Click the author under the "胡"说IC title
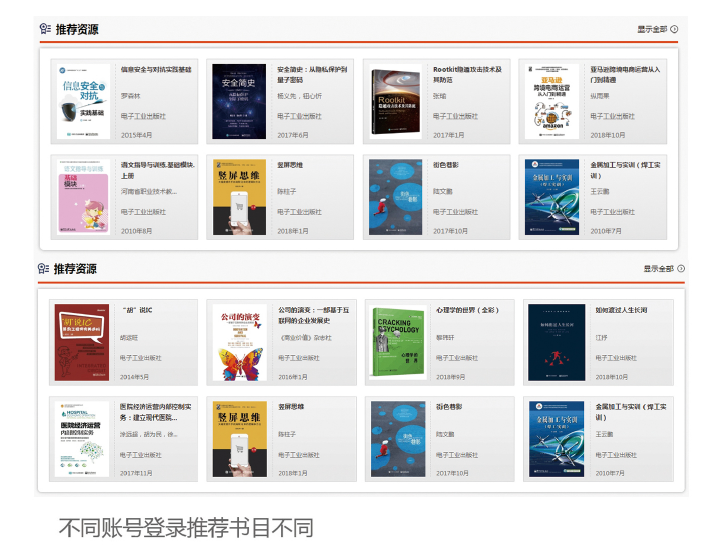The image size is (705, 553). [x=129, y=338]
